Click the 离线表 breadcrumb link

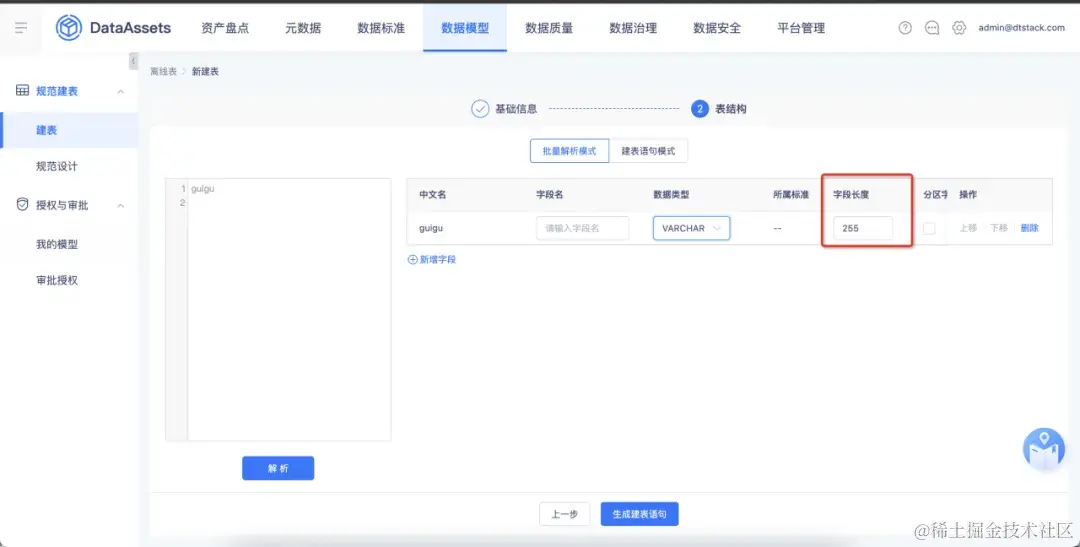pyautogui.click(x=164, y=72)
